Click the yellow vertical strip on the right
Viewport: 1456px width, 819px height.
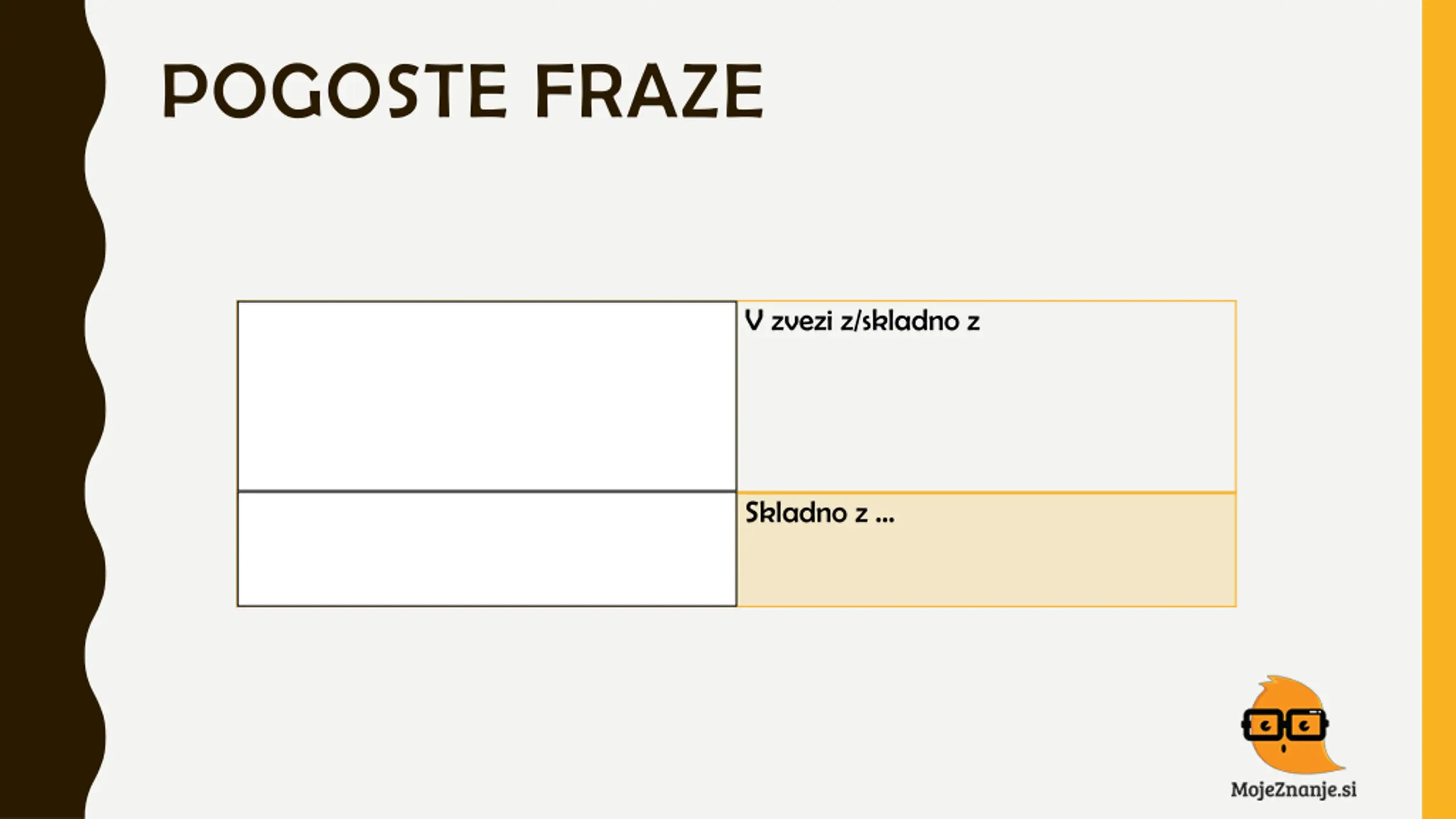click(1439, 409)
